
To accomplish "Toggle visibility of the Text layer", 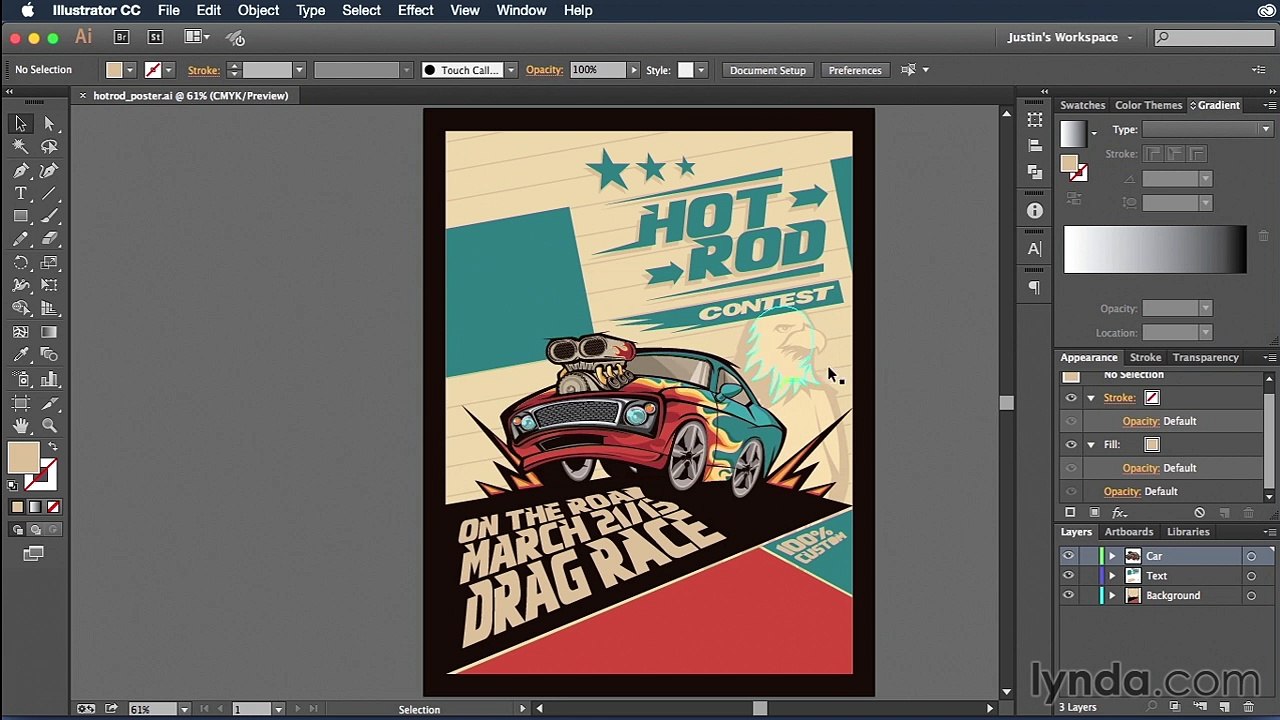I will [1068, 576].
